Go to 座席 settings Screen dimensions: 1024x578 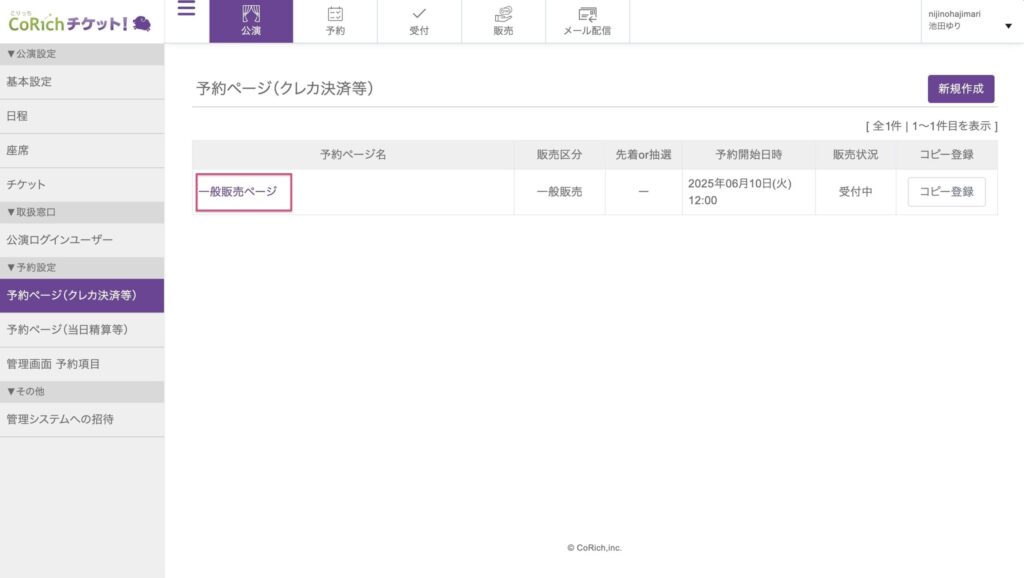tap(17, 150)
